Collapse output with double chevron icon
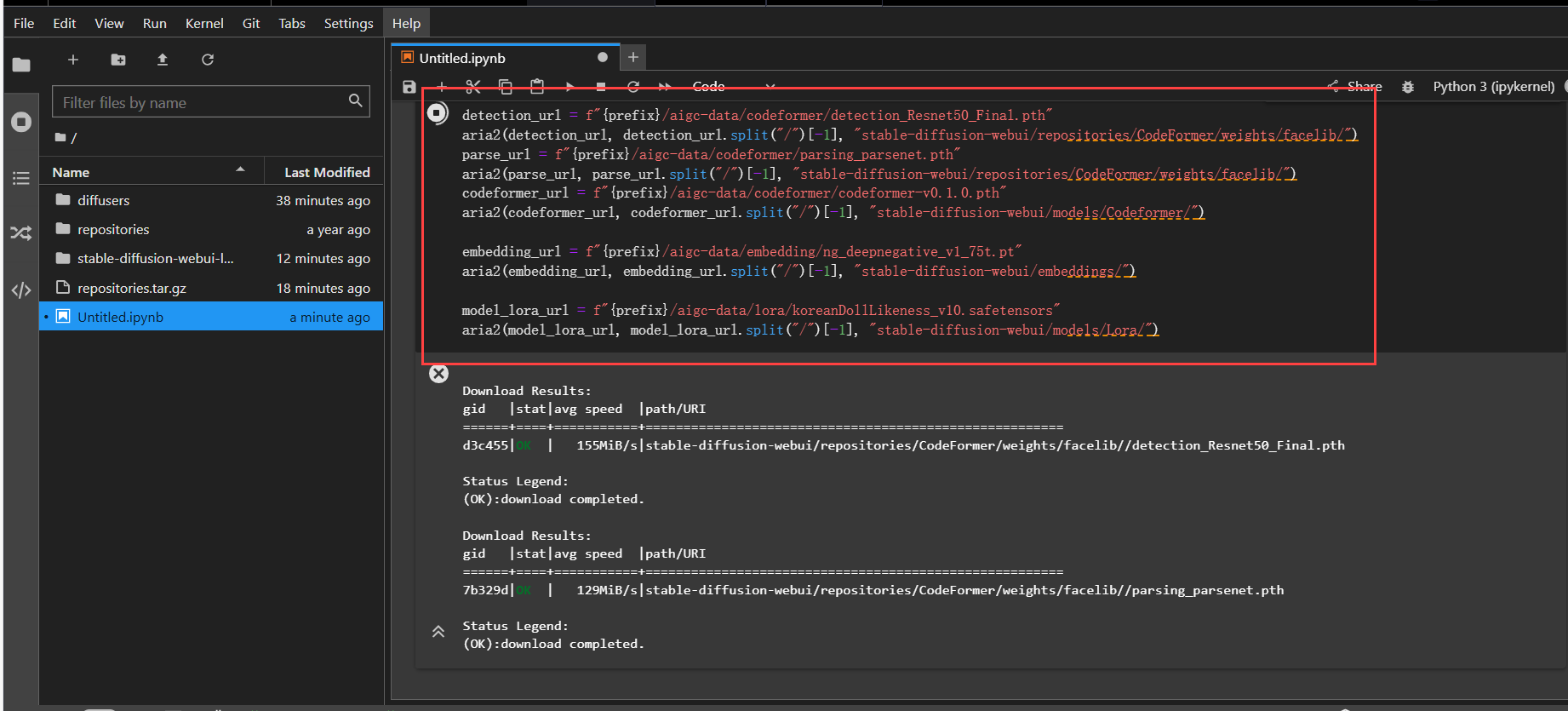Viewport: 1568px width, 711px height. click(x=438, y=632)
